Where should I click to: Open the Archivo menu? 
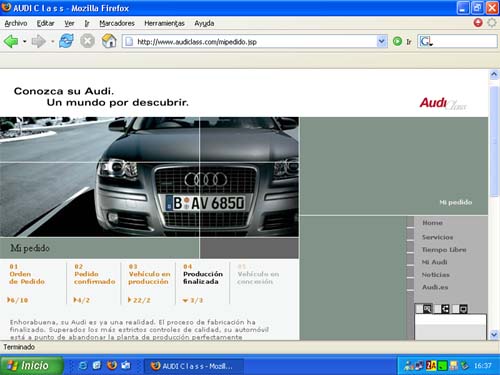[x=16, y=23]
